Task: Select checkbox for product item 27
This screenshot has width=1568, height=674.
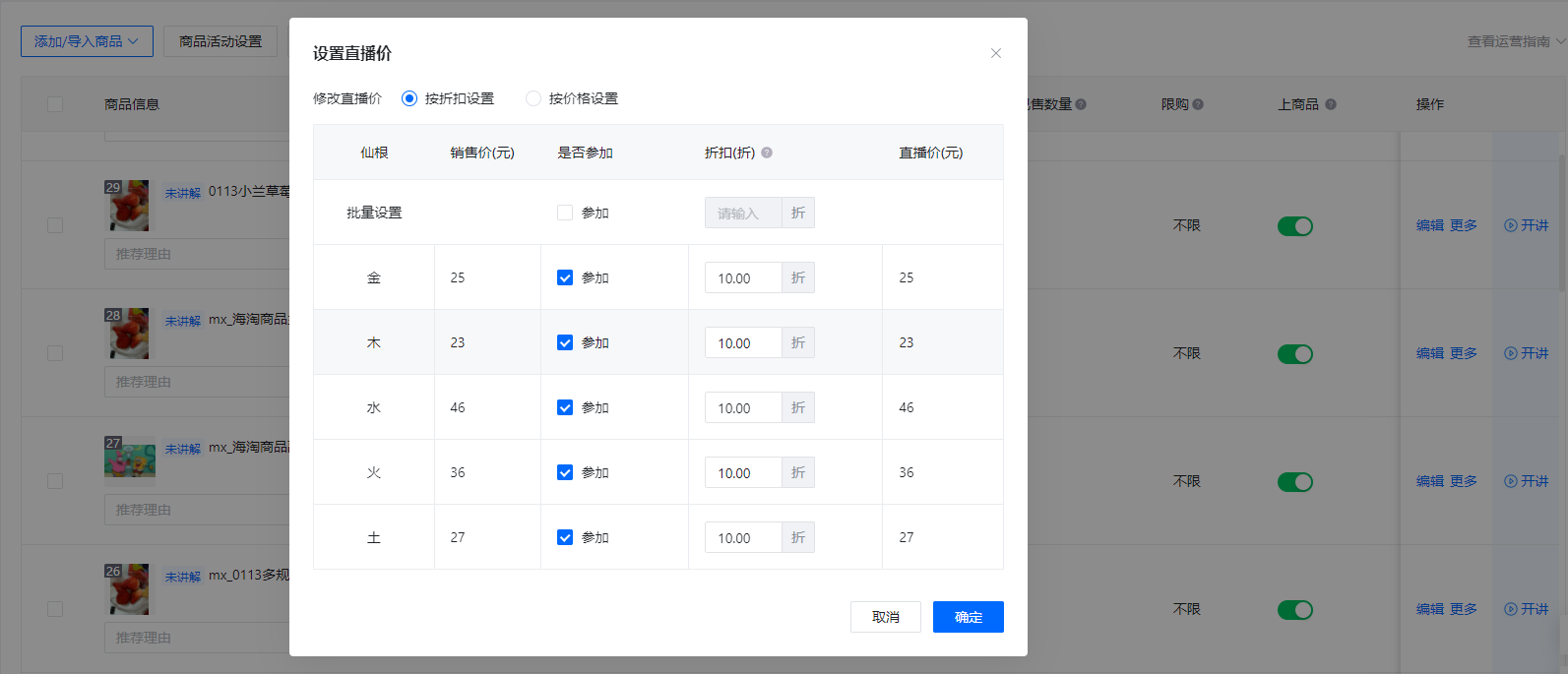Action: [x=55, y=481]
